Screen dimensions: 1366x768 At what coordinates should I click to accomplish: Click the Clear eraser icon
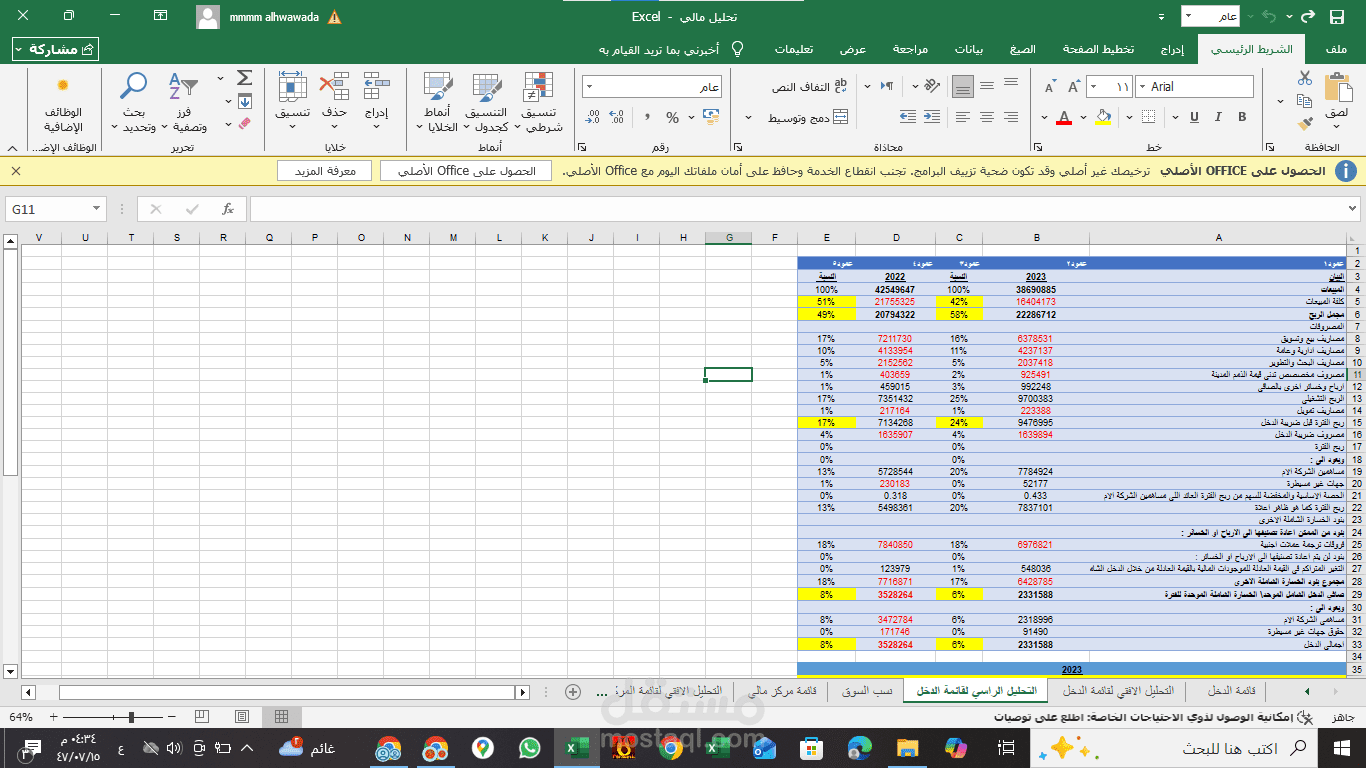pos(244,124)
